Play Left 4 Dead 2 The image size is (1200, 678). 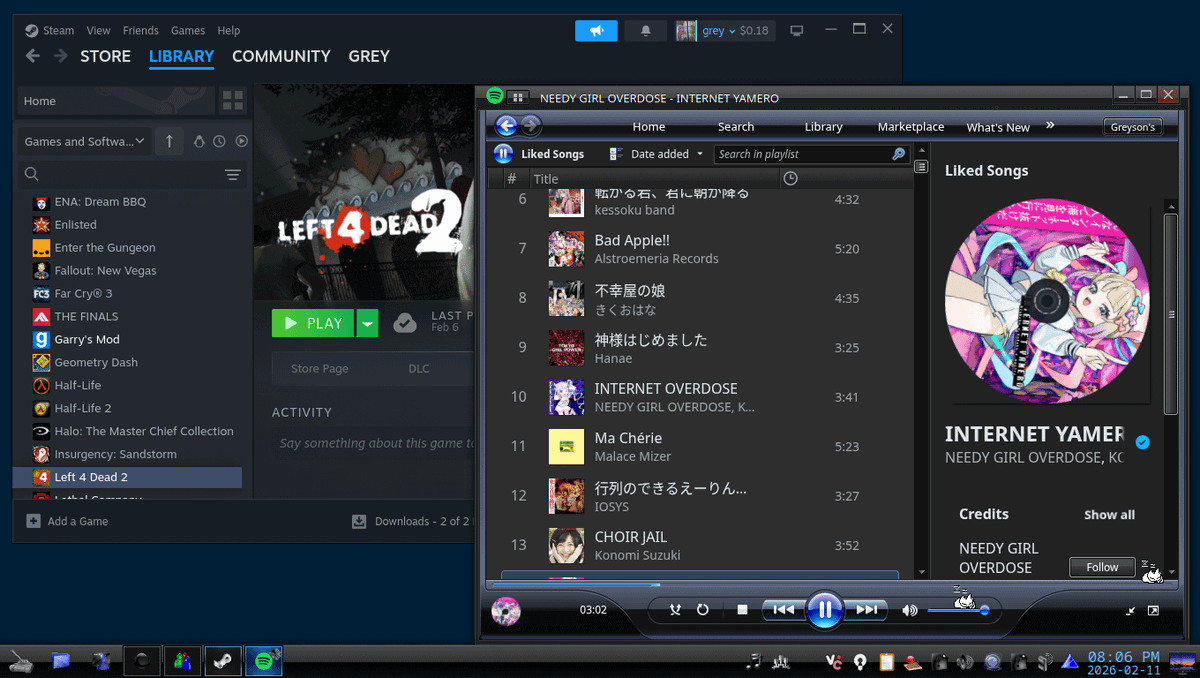coord(313,323)
